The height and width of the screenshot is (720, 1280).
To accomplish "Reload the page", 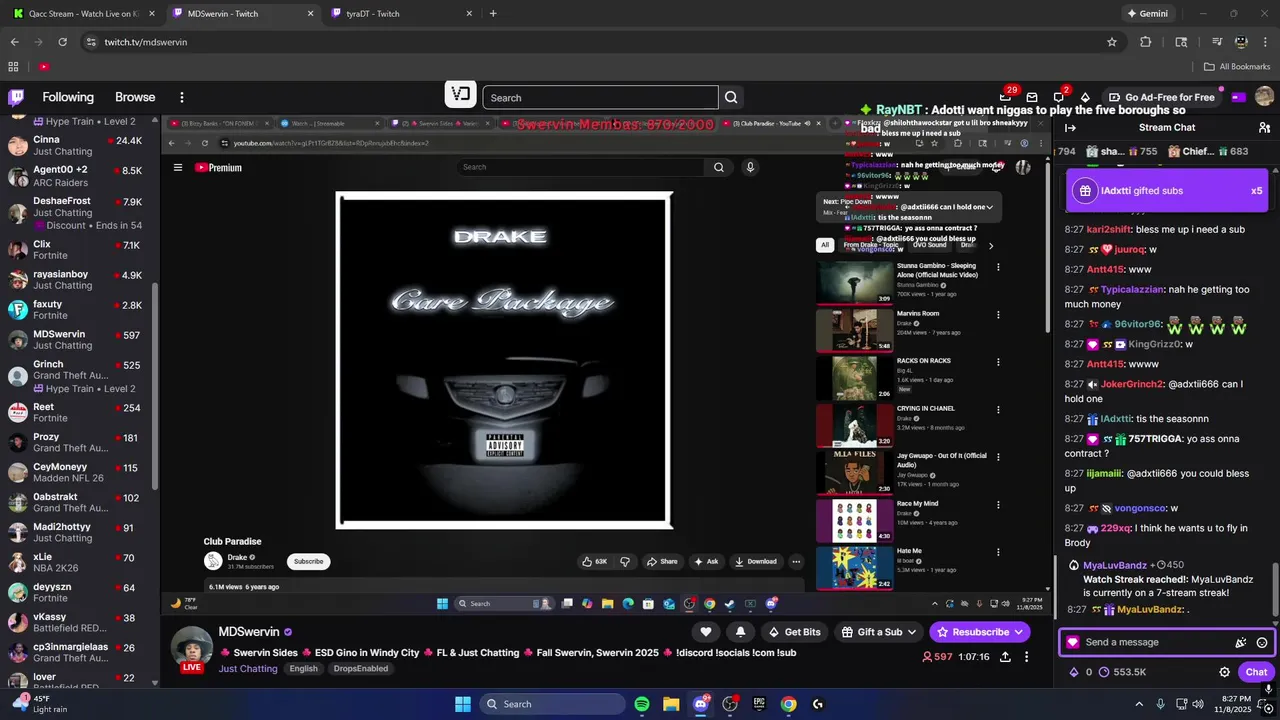I will coord(62,42).
